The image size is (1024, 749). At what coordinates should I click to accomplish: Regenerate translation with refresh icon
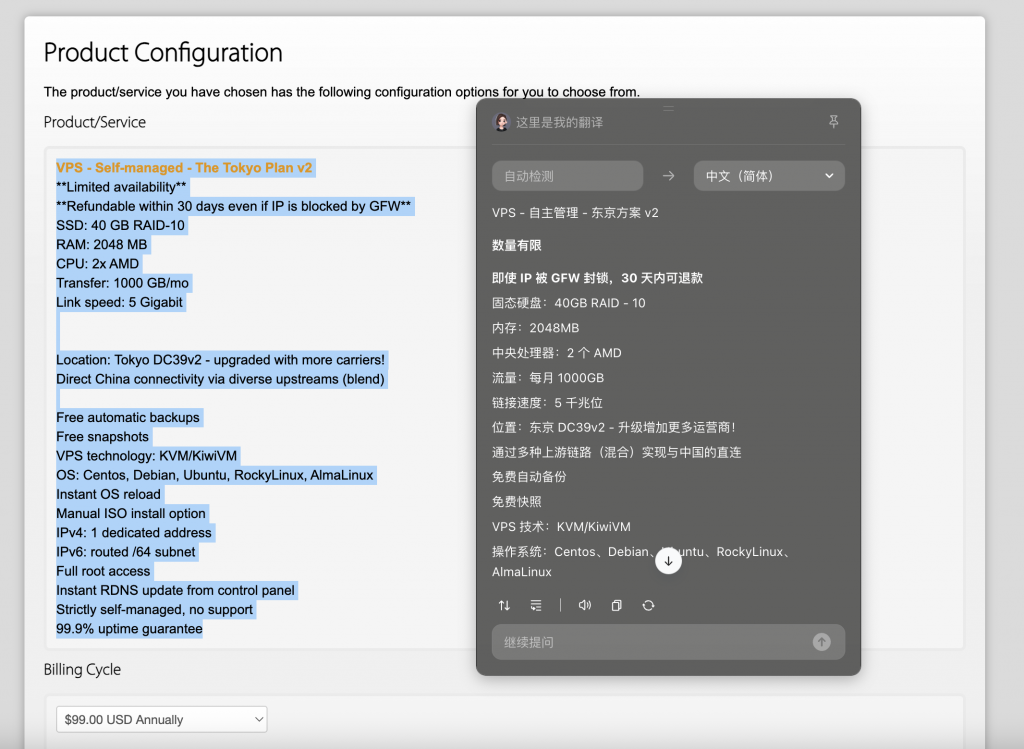point(648,605)
